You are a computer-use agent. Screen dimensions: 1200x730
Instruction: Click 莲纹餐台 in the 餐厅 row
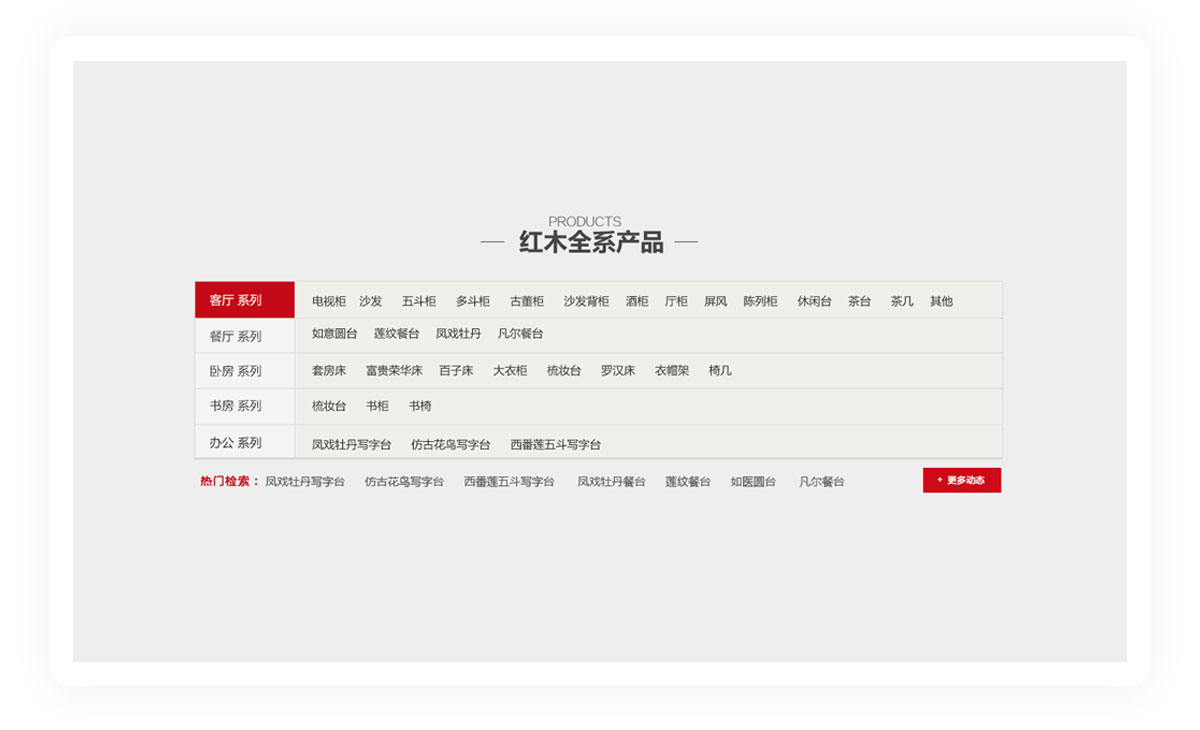point(397,334)
